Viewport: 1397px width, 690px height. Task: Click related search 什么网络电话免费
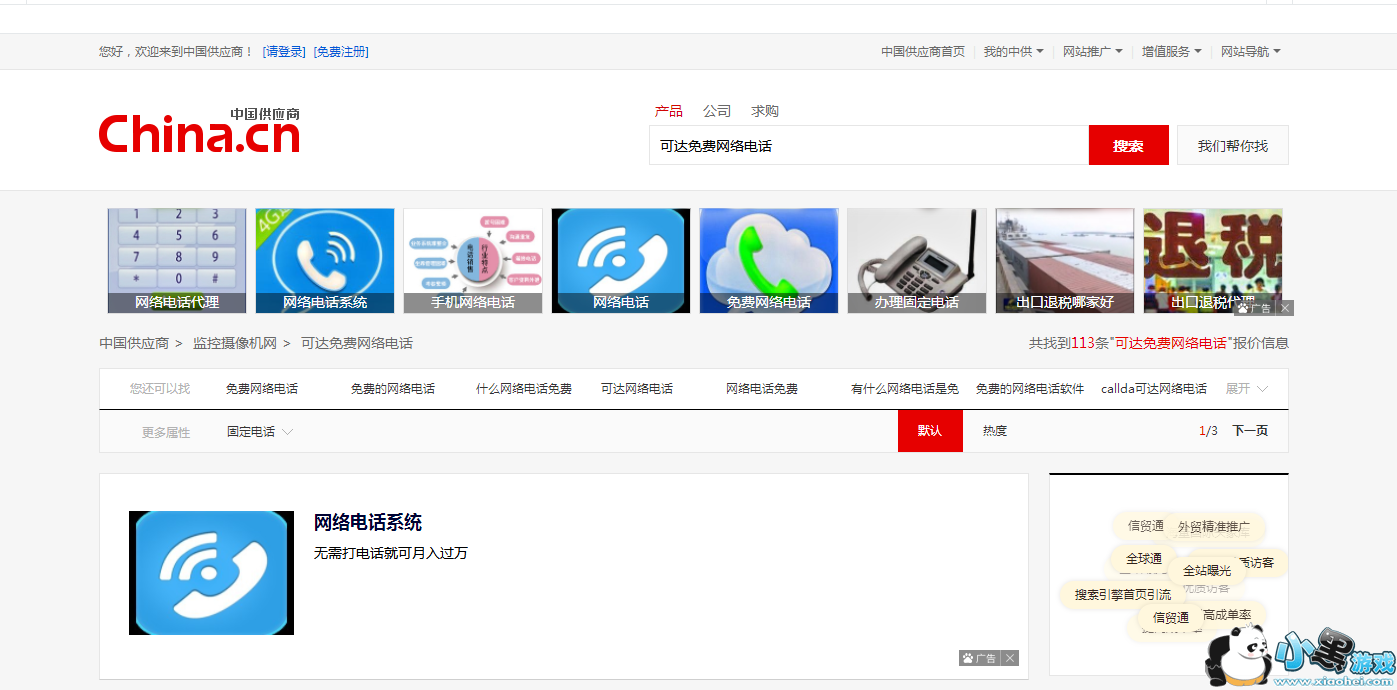[524, 388]
